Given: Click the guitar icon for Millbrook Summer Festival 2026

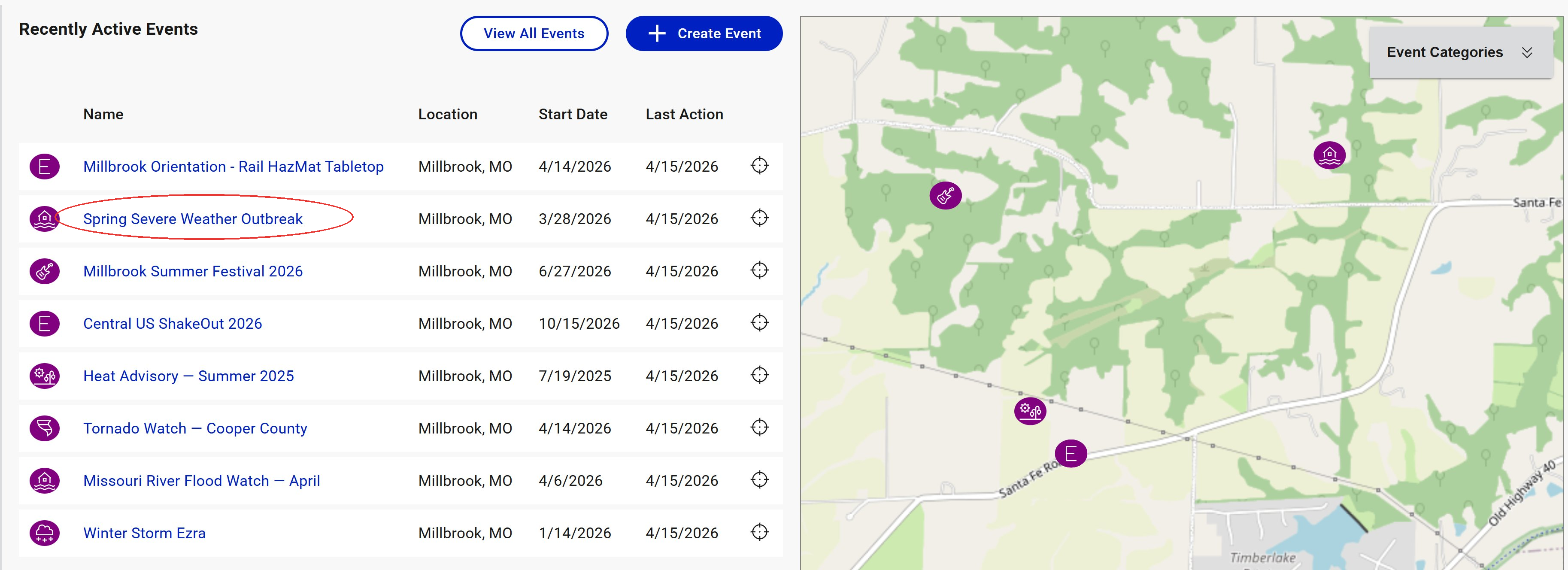Looking at the screenshot, I should (x=45, y=271).
